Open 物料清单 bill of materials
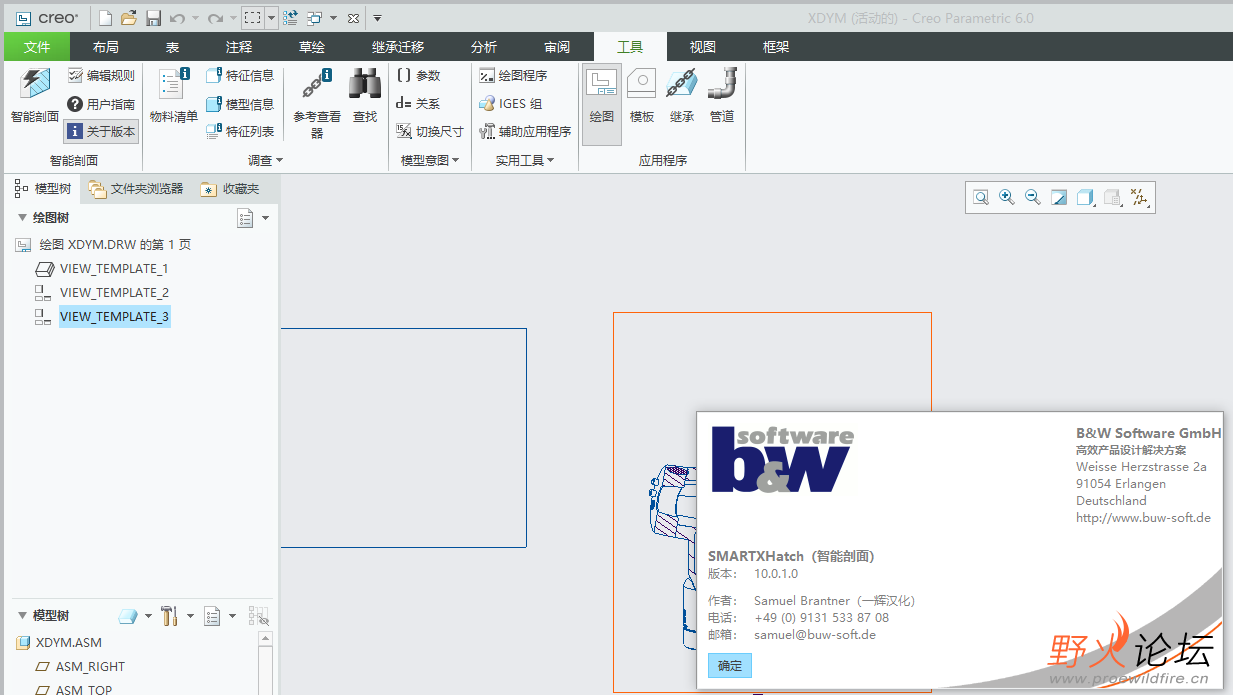 174,96
